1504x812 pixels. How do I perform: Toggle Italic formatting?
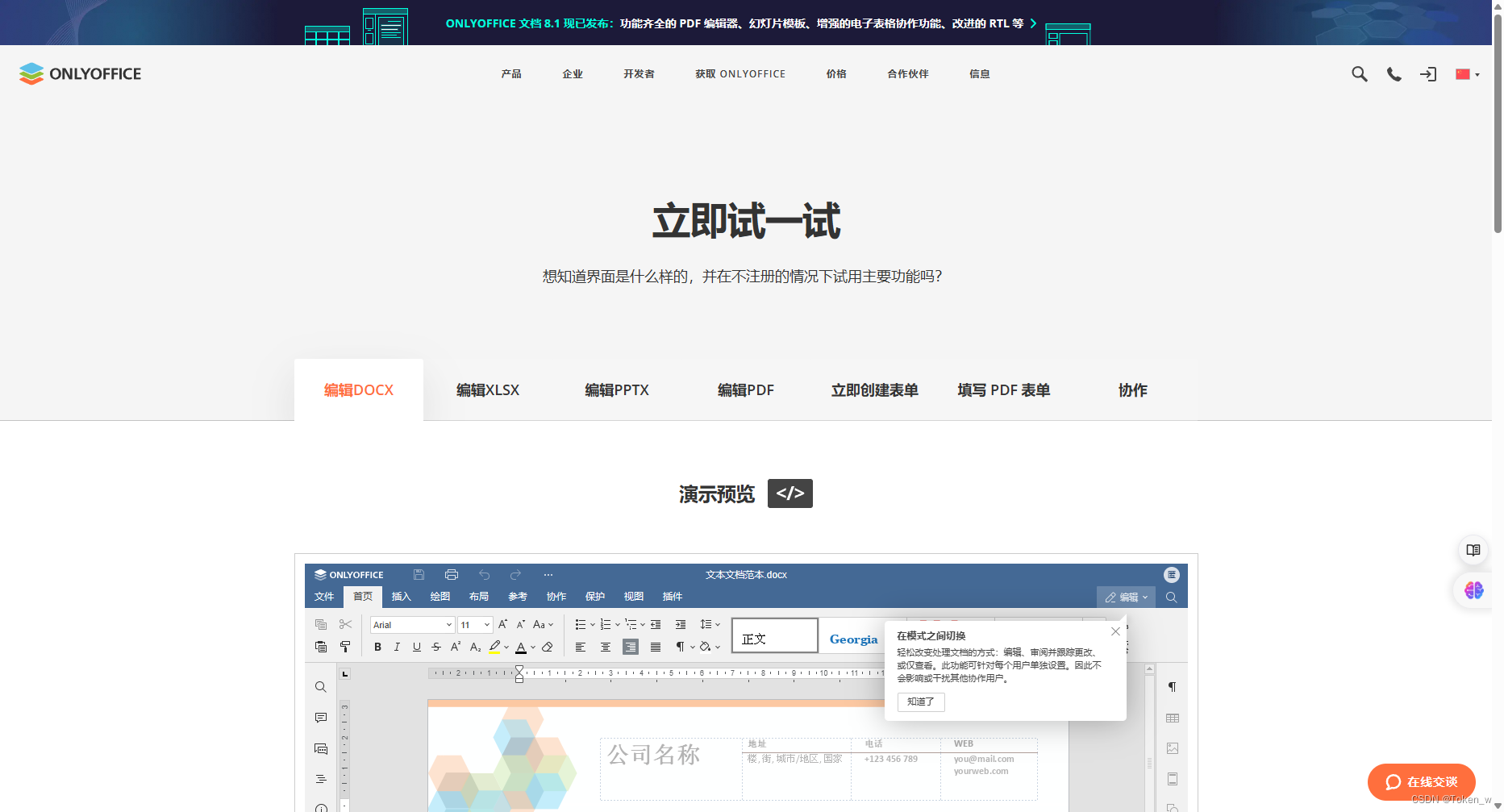pos(397,647)
